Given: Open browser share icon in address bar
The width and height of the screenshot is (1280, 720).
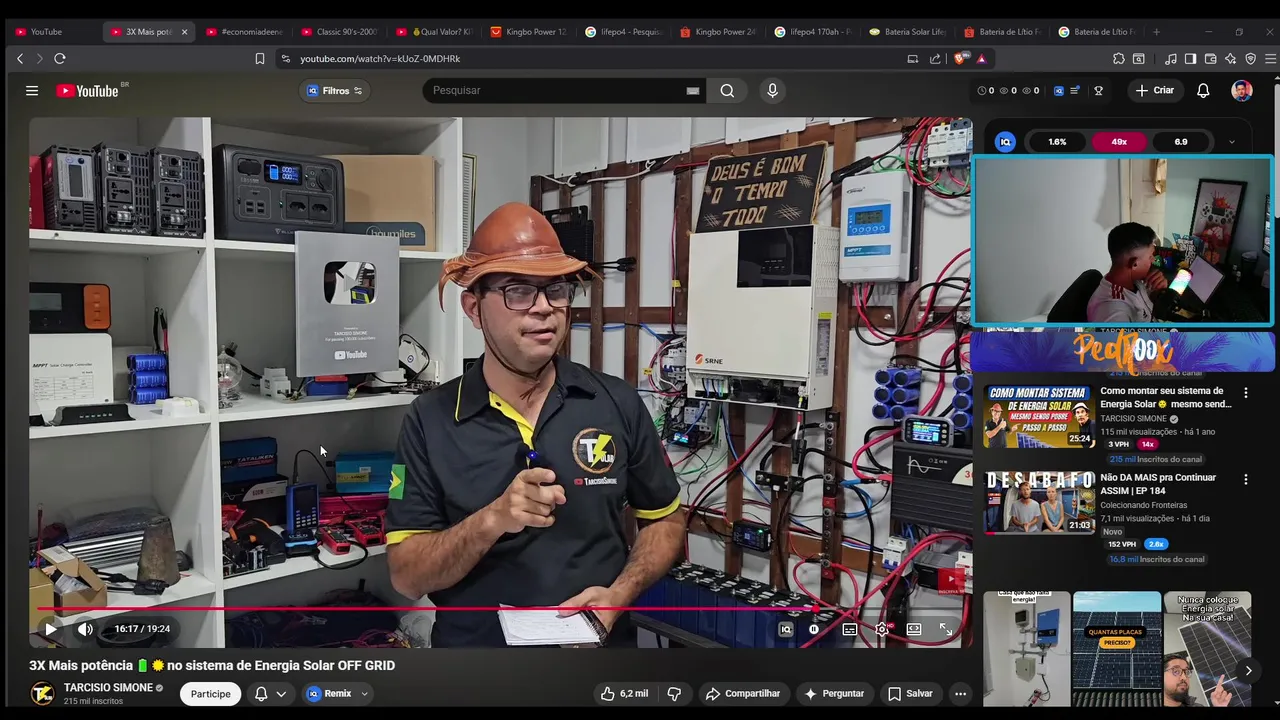Looking at the screenshot, I should [935, 59].
